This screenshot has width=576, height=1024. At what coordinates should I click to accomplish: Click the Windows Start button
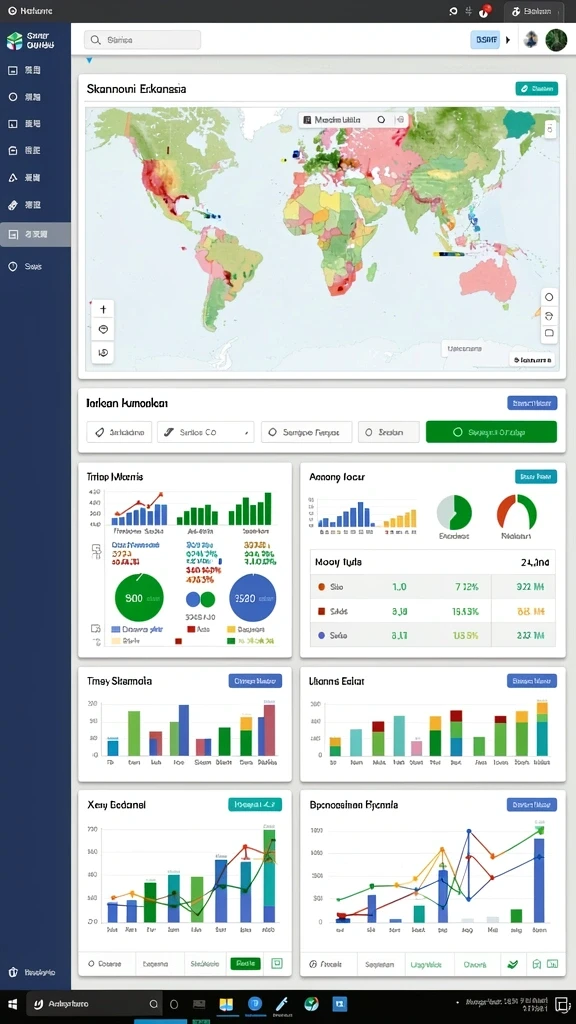(x=12, y=1003)
